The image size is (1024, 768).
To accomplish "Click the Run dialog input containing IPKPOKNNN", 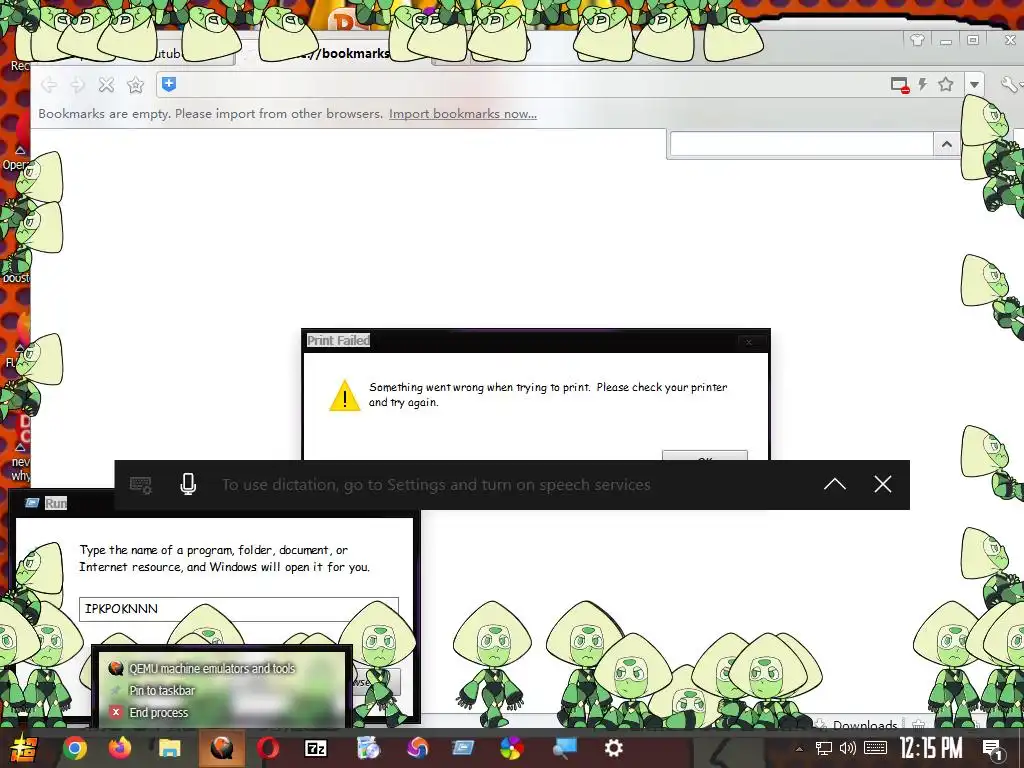I will click(x=238, y=609).
